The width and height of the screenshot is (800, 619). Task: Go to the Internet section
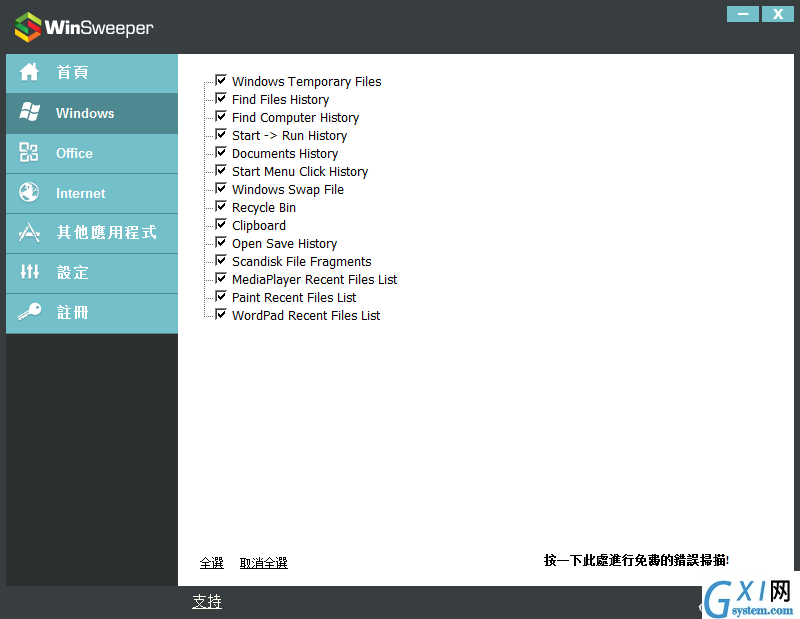point(92,193)
